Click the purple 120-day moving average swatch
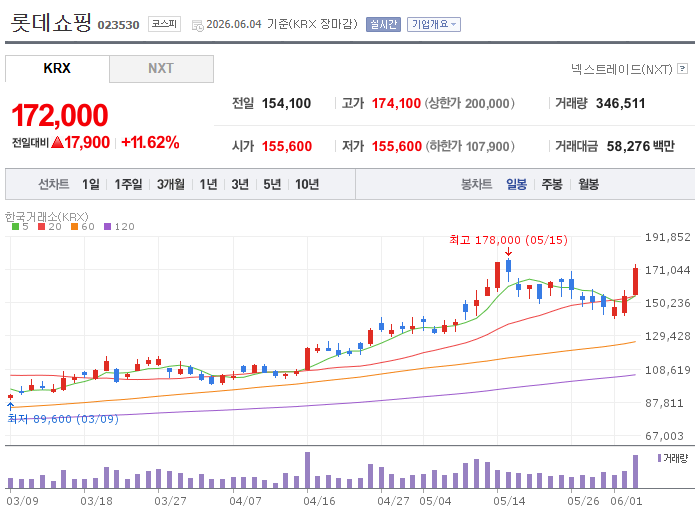The width and height of the screenshot is (695, 512). pos(107,227)
